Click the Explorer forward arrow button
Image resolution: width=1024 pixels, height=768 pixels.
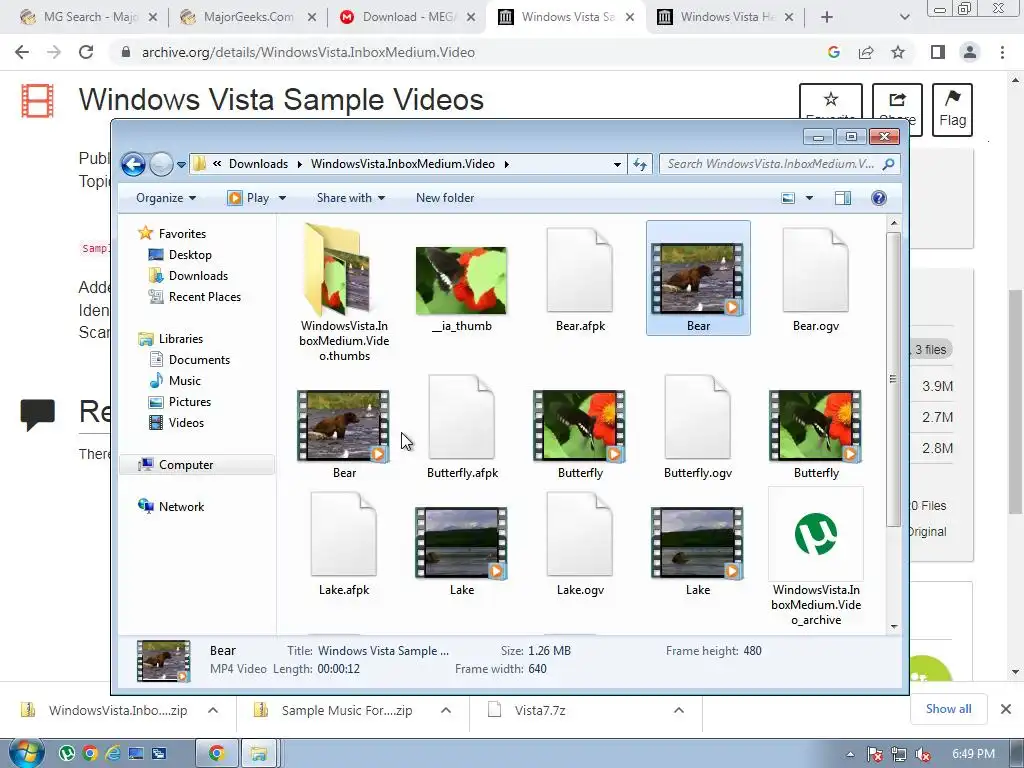click(161, 164)
